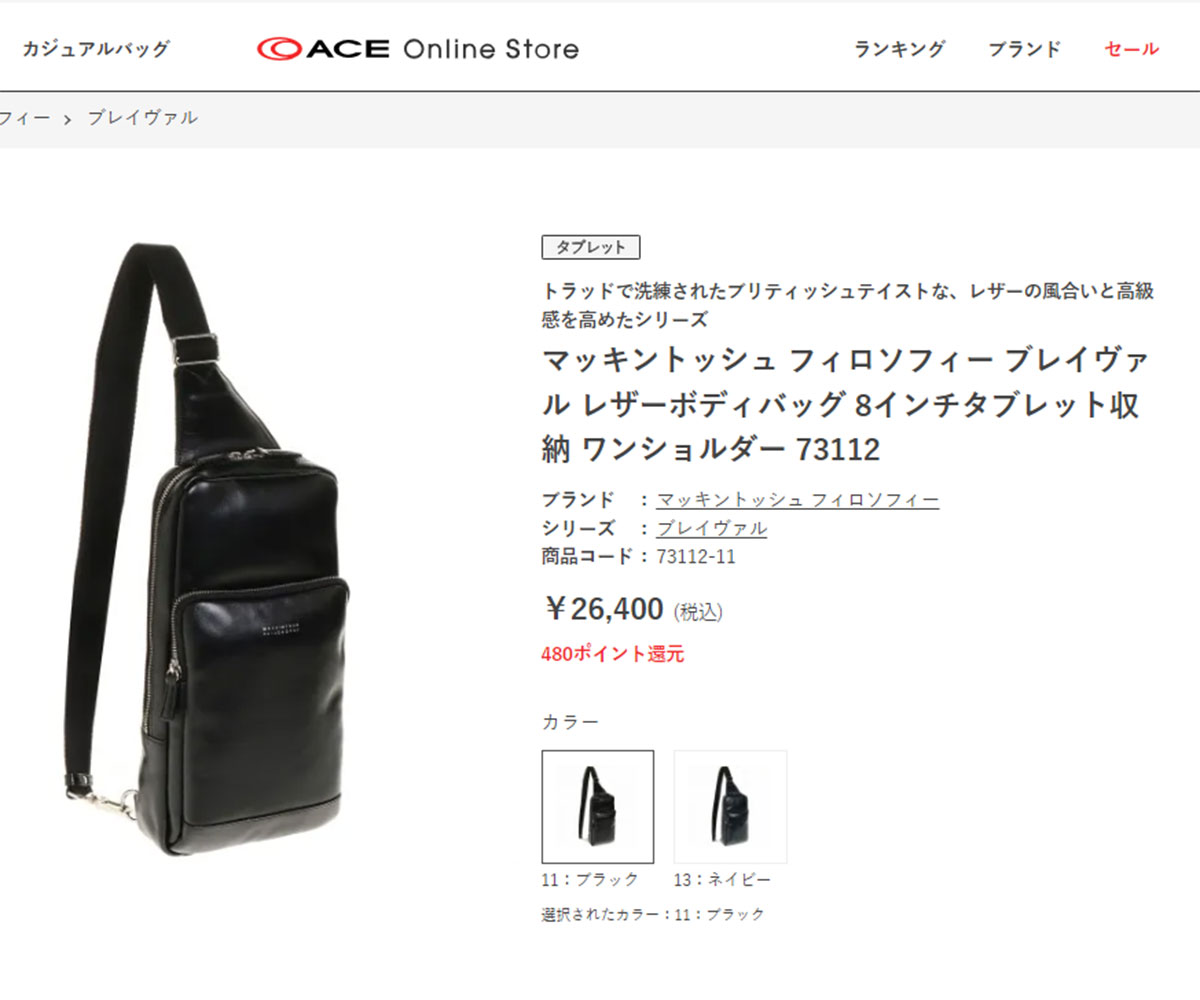Select the 11：ブラック color swatch
1200x1000 pixels.
(598, 807)
